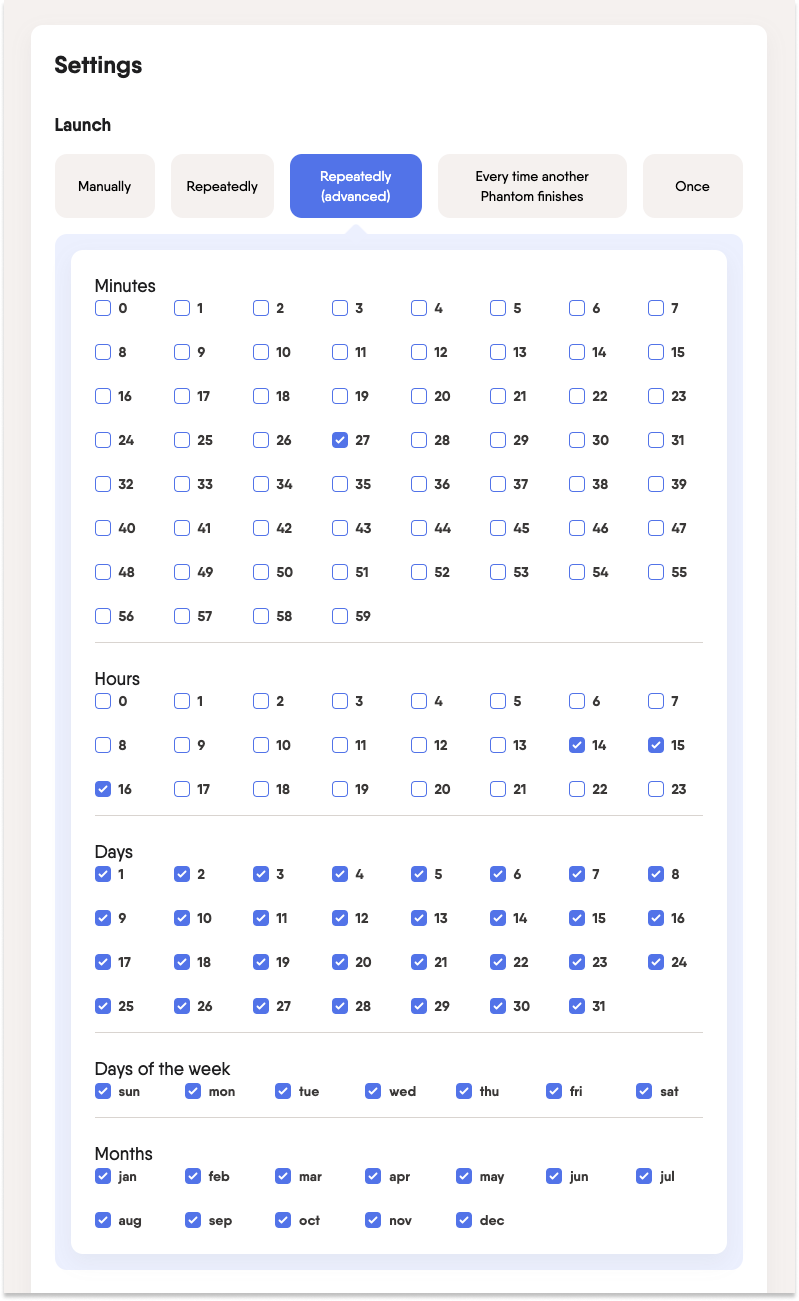799x1301 pixels.
Task: Enable hour 23 checkbox
Action: (x=656, y=789)
